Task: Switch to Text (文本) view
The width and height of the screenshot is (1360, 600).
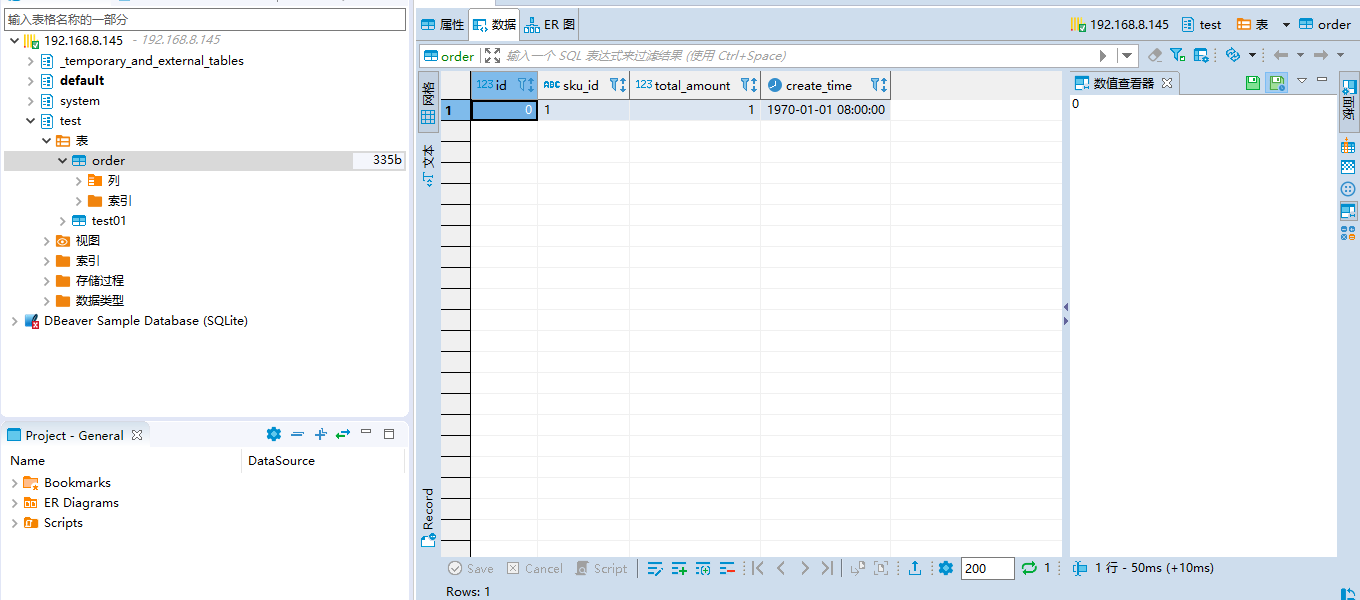Action: pos(428,165)
